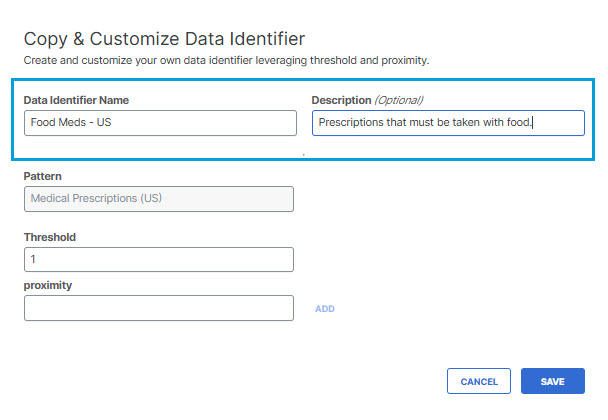Select the disabled Pattern field
608x420 pixels.
coord(159,199)
